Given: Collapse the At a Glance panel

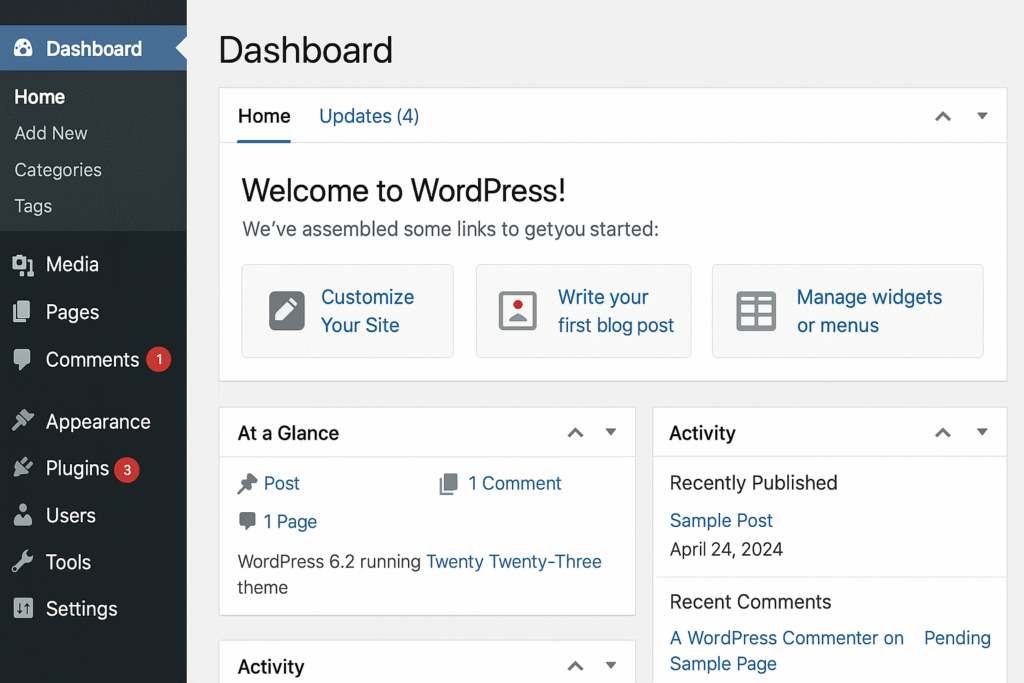Looking at the screenshot, I should click(x=575, y=432).
